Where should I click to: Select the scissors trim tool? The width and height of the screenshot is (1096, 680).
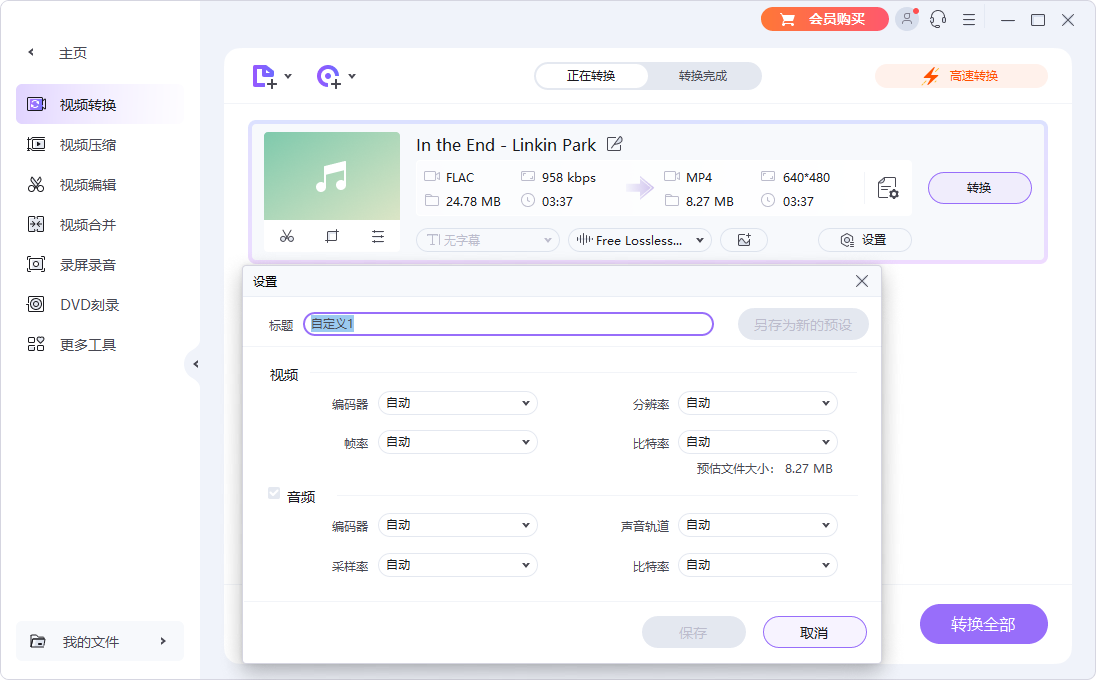pos(287,236)
